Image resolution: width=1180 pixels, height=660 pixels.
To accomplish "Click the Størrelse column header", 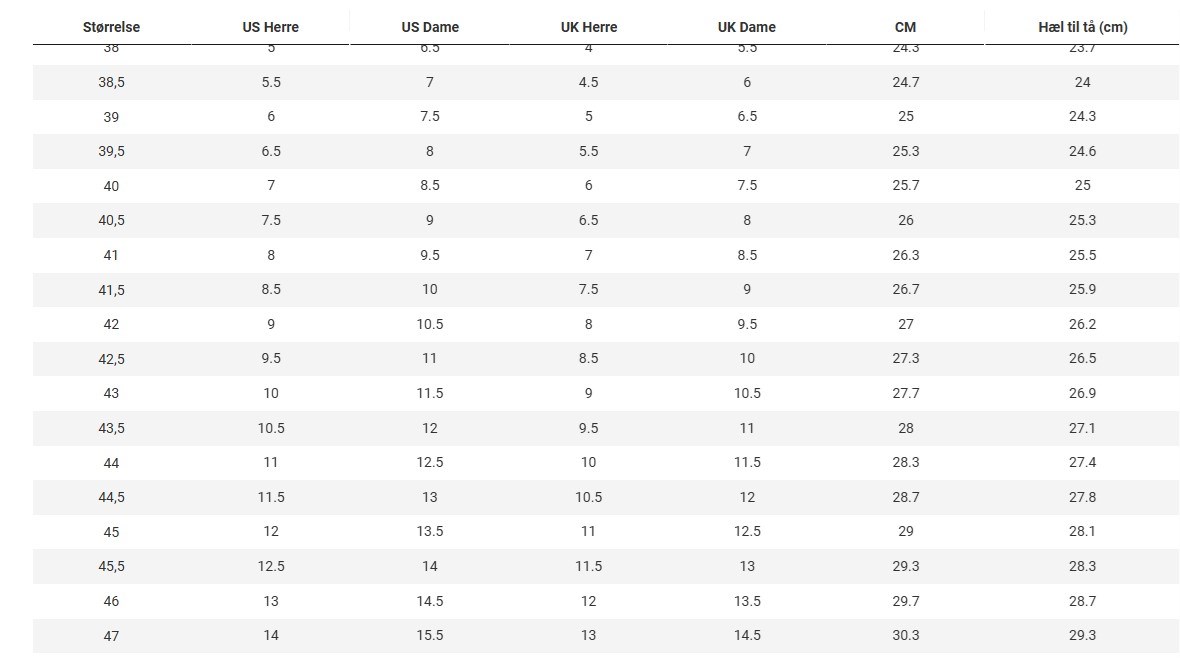I will pos(111,27).
